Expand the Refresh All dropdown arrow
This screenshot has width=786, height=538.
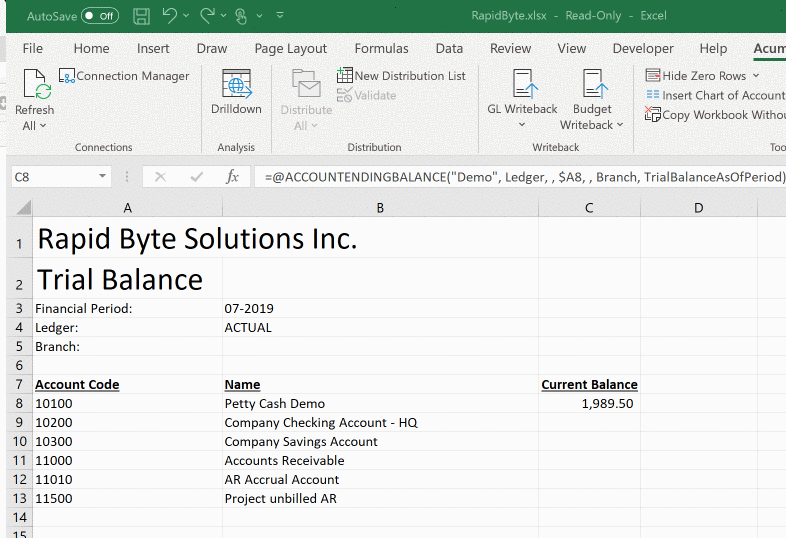coord(43,125)
